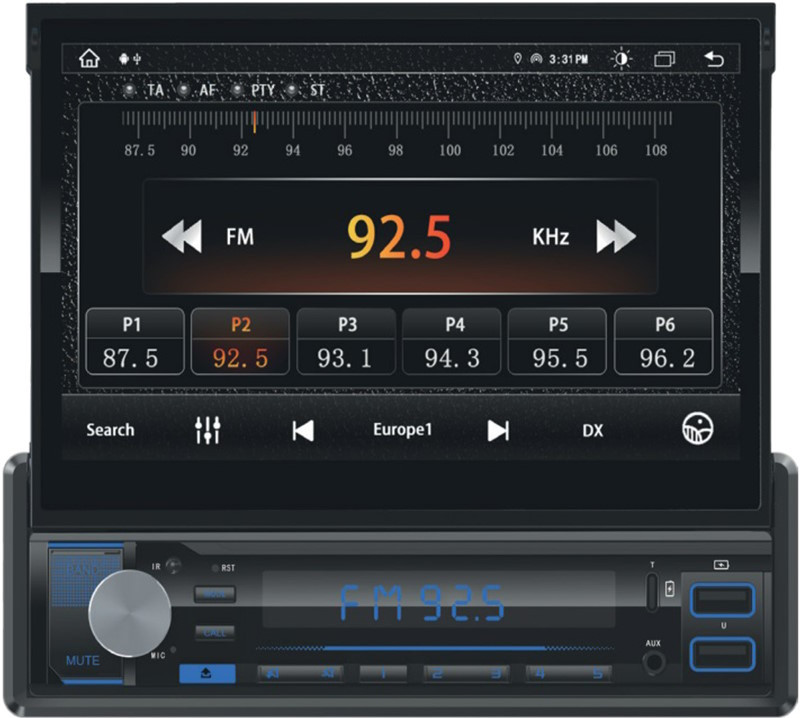Image resolution: width=800 pixels, height=718 pixels.
Task: Select preset P5 showing 95.5
Action: tap(558, 343)
